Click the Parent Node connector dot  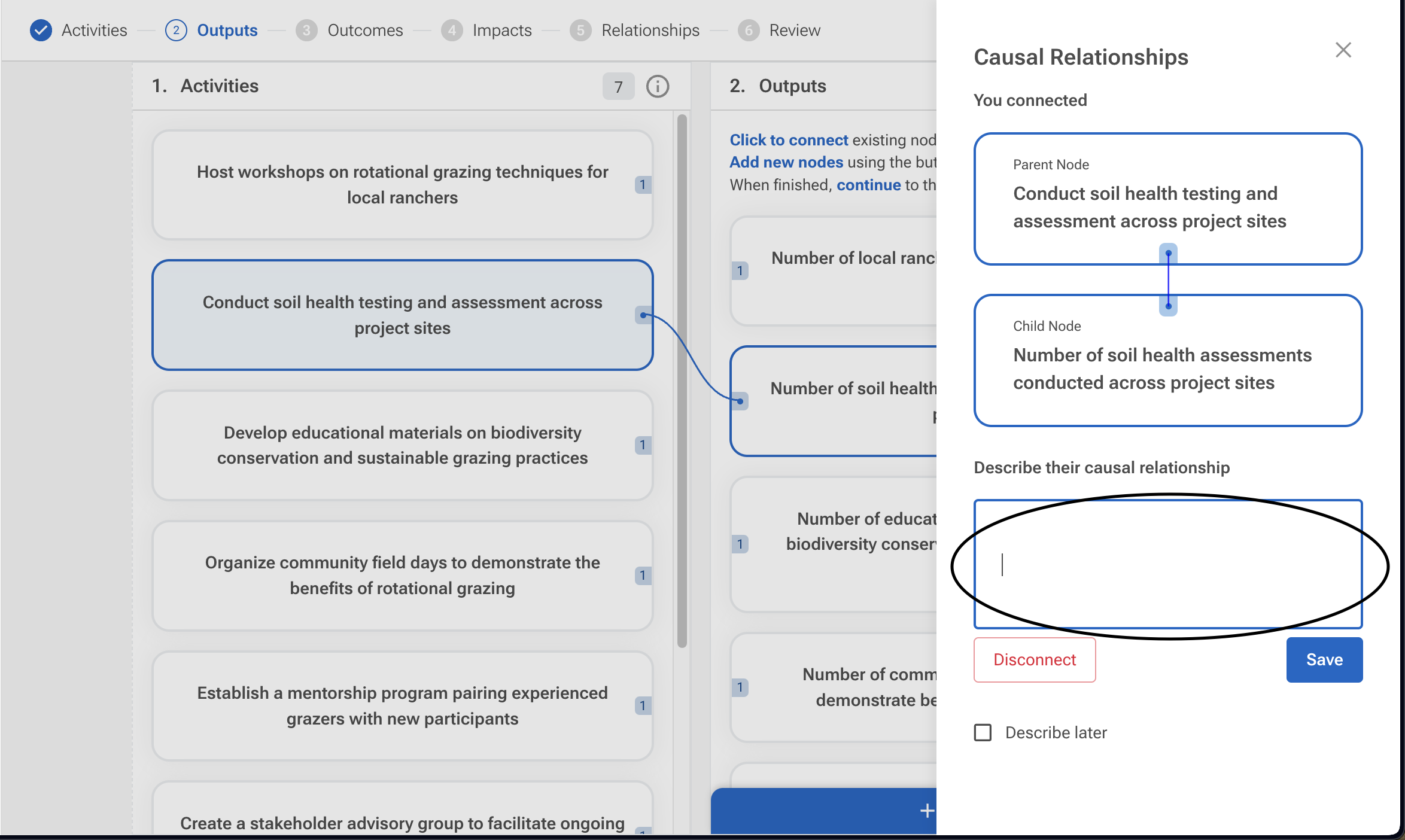point(1168,254)
